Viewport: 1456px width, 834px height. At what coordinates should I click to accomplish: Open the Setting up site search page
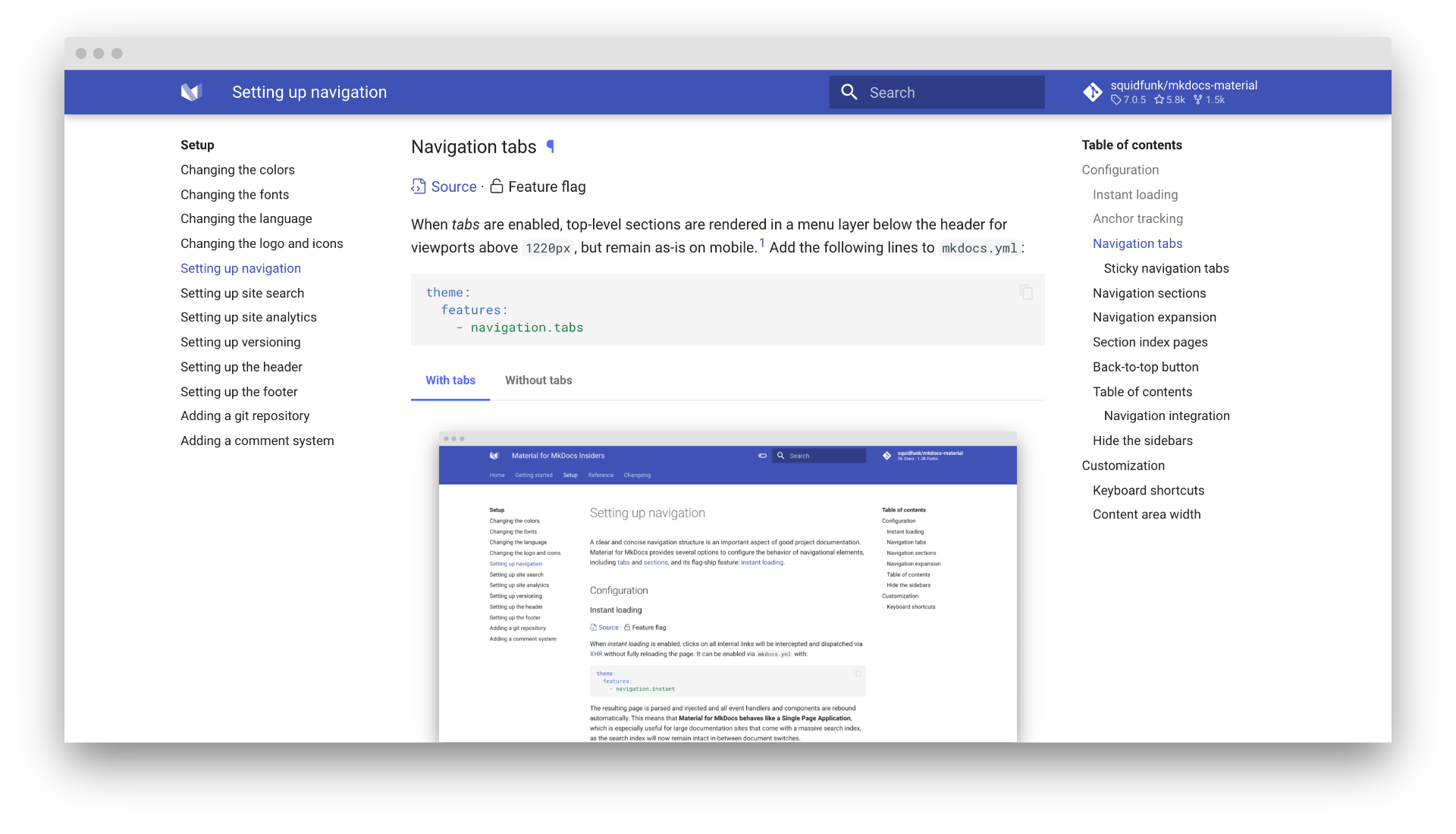click(x=242, y=293)
